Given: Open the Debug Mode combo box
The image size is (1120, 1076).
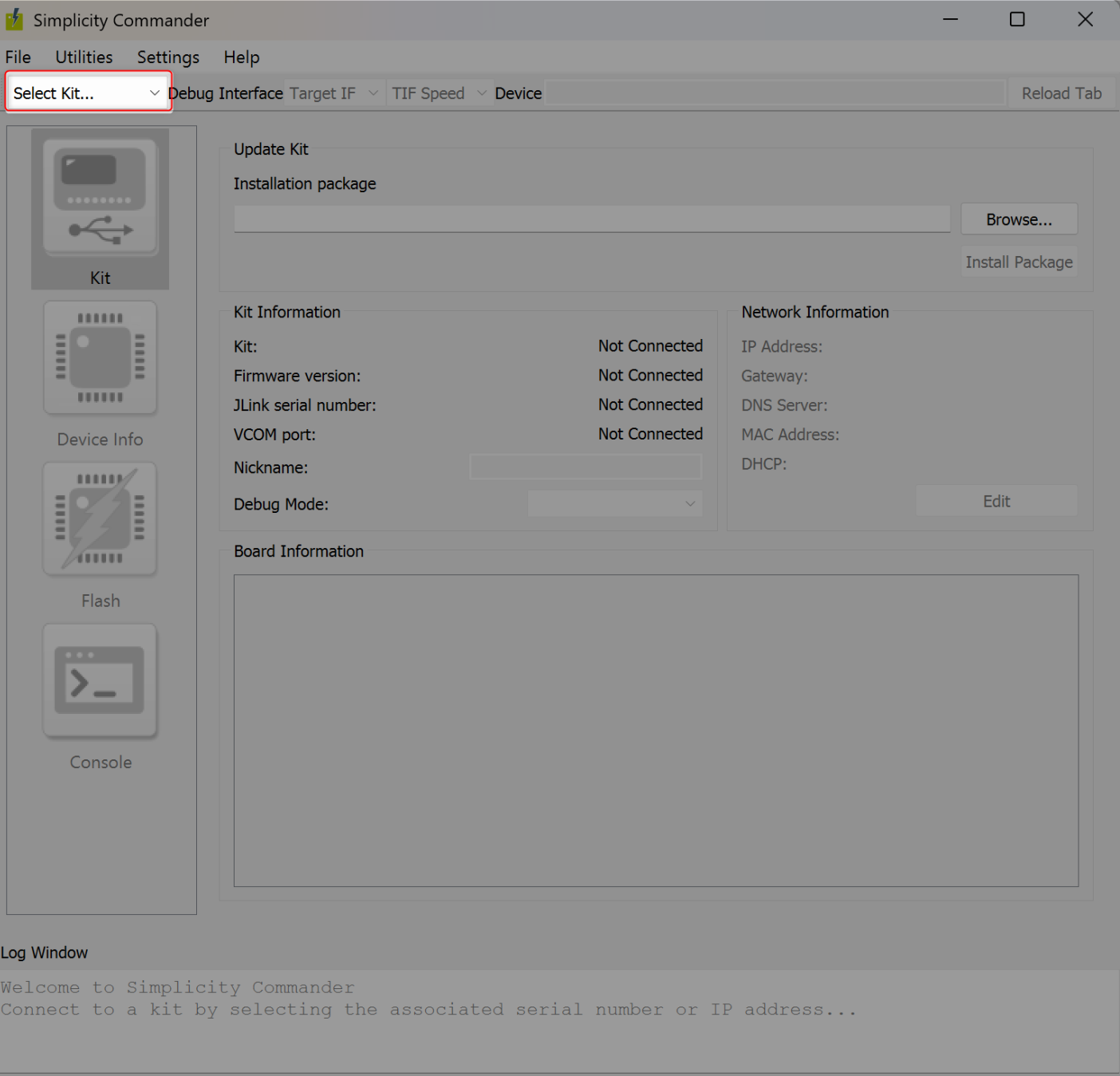Looking at the screenshot, I should (x=614, y=504).
